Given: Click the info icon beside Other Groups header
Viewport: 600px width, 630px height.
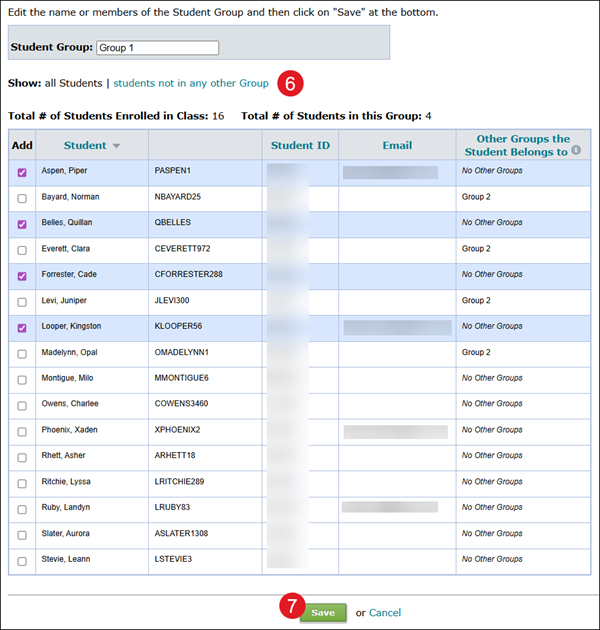Looking at the screenshot, I should click(x=576, y=152).
